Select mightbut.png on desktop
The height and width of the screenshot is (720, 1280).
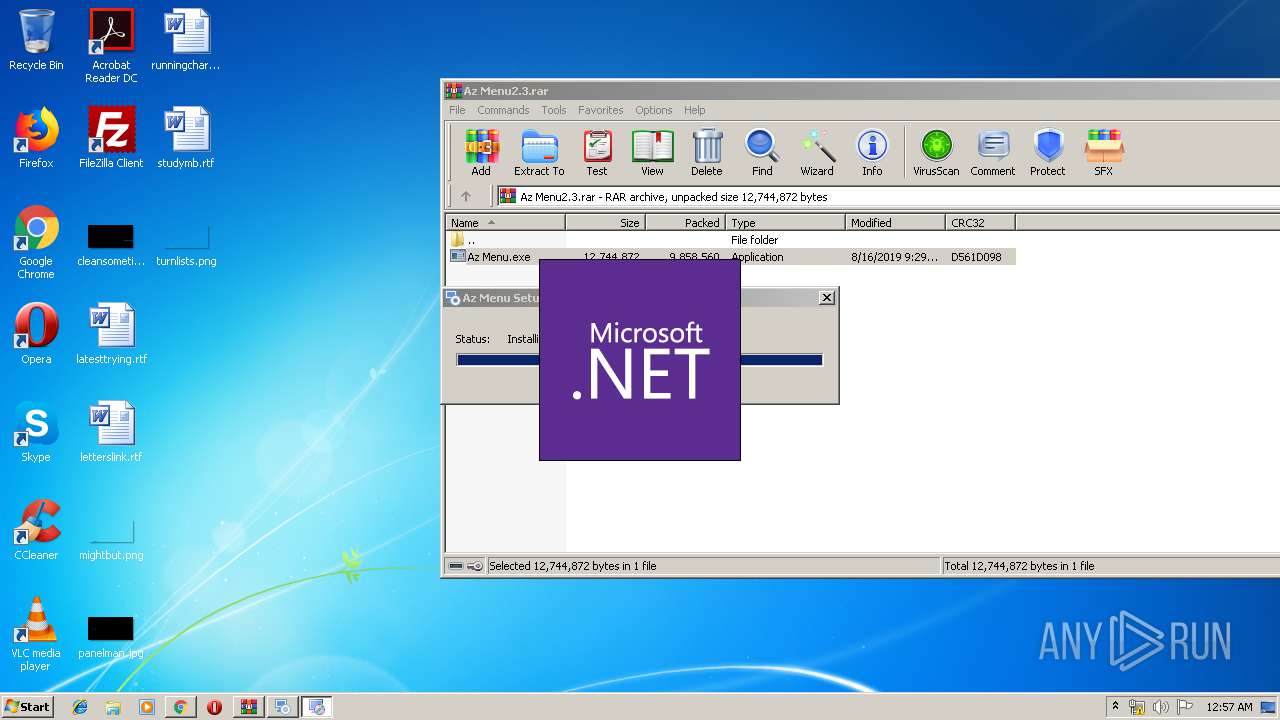point(111,540)
